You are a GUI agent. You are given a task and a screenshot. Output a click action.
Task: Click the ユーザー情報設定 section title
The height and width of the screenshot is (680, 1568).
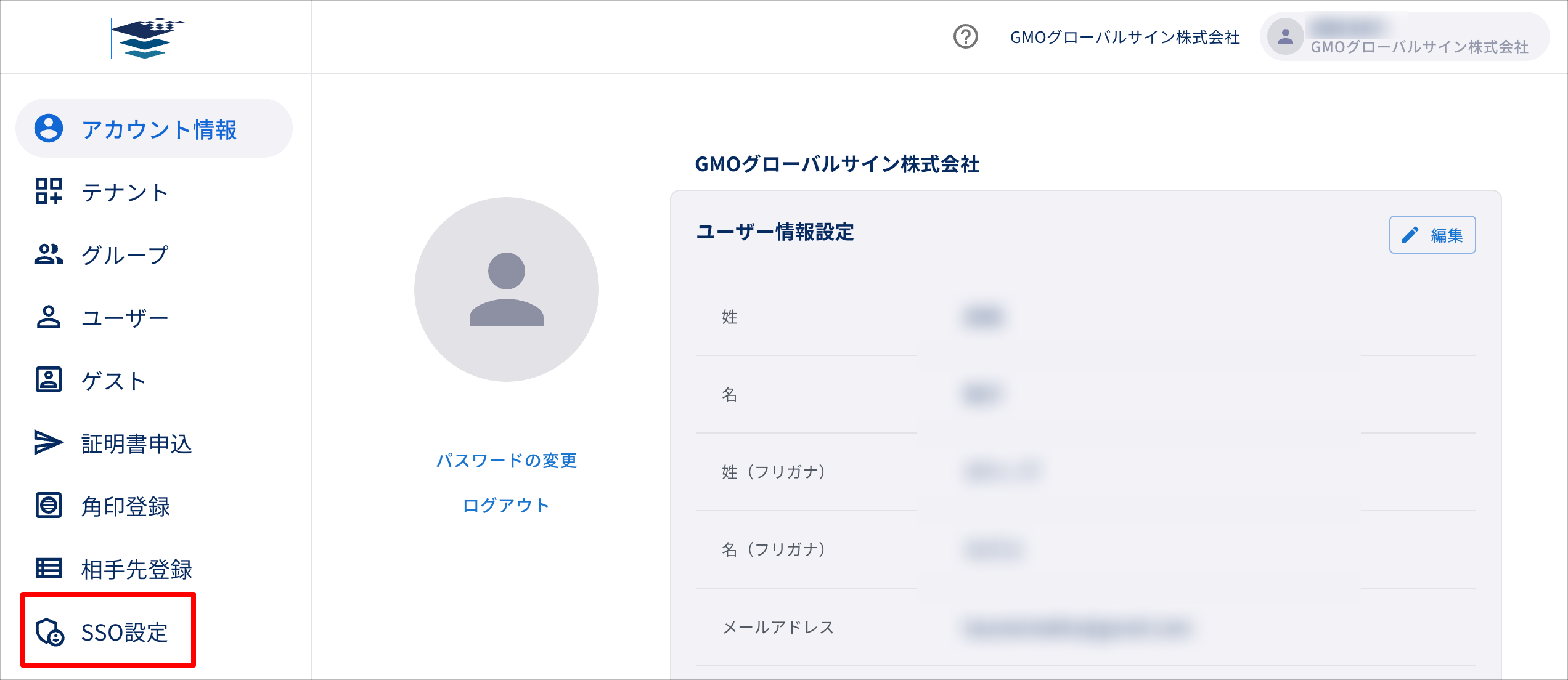pos(775,232)
